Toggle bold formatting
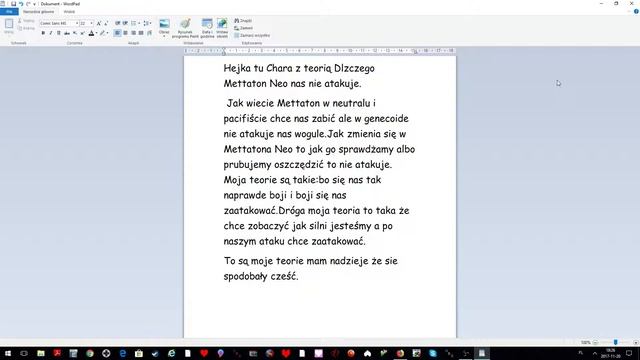This screenshot has width=640, height=360. tap(43, 33)
